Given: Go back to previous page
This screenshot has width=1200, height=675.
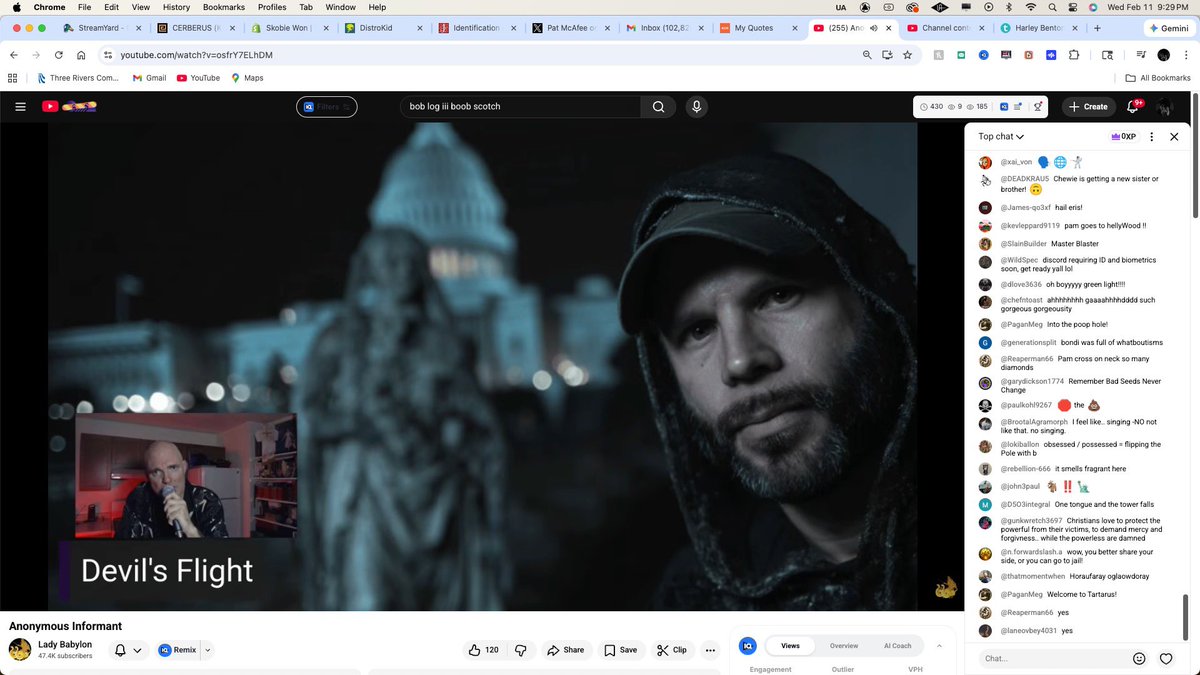Looking at the screenshot, I should point(14,55).
